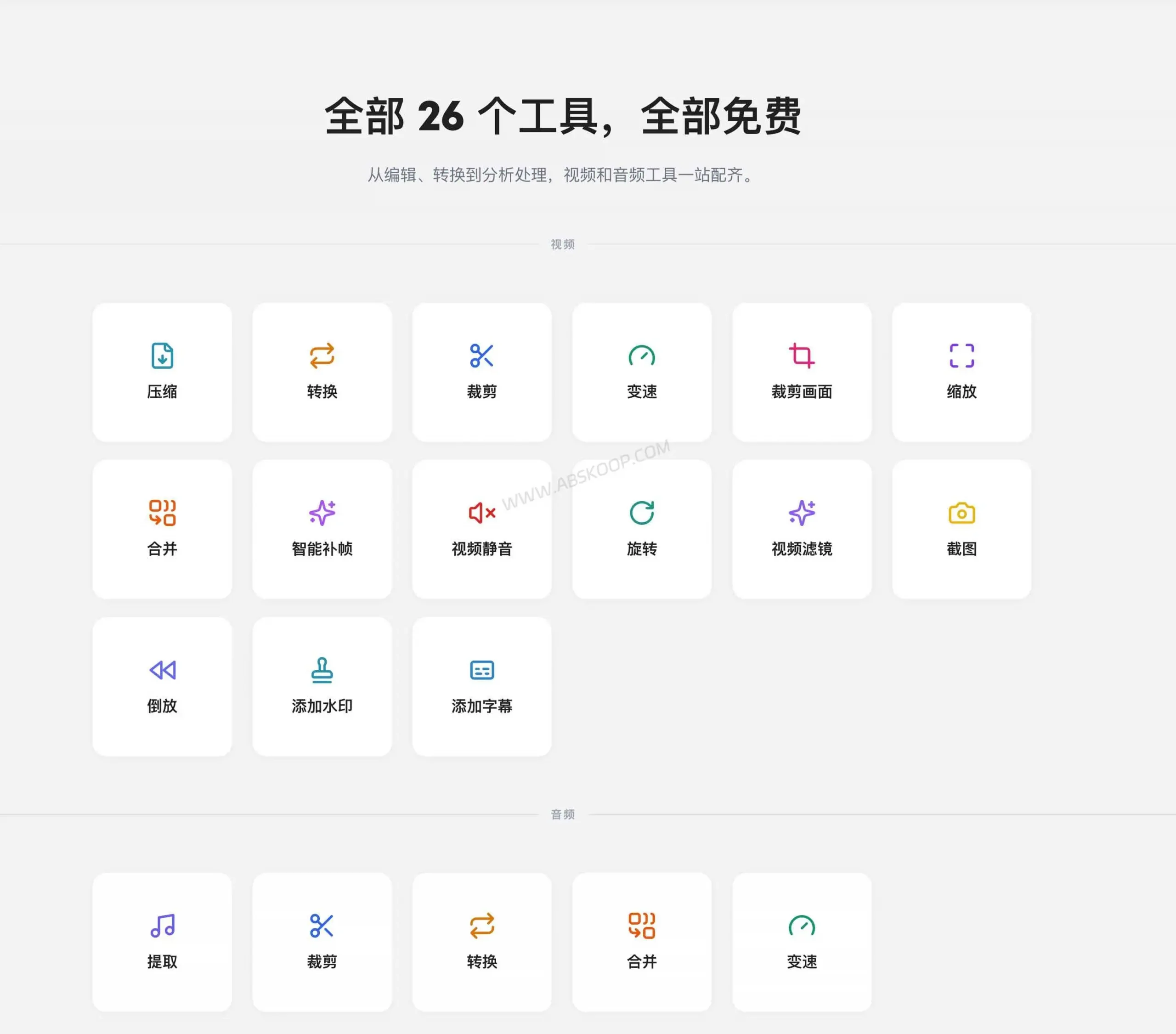Select the audio 裁剪 label
This screenshot has width=1176, height=1034.
(x=322, y=961)
